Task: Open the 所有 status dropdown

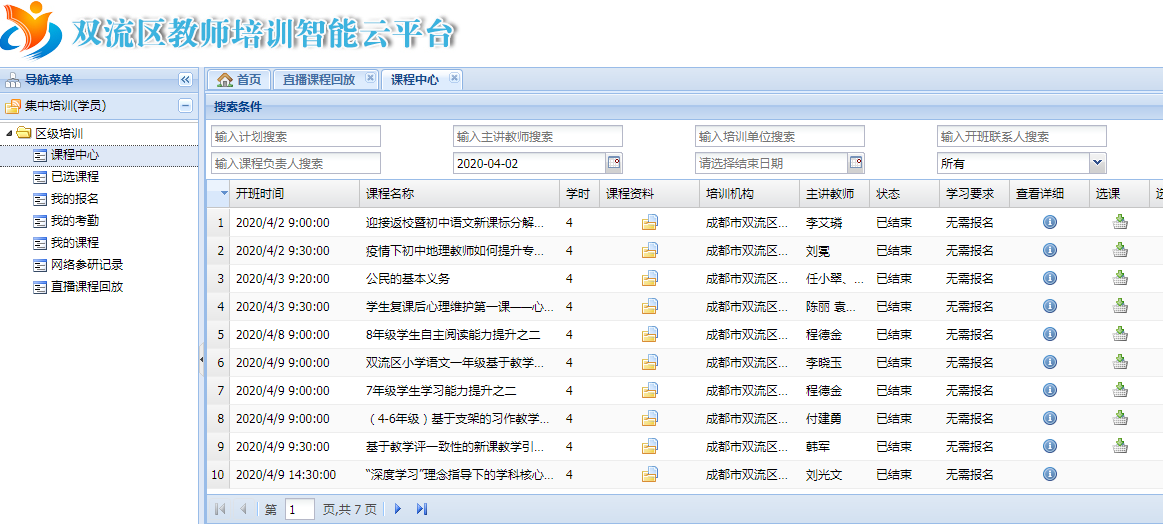Action: coord(1097,163)
